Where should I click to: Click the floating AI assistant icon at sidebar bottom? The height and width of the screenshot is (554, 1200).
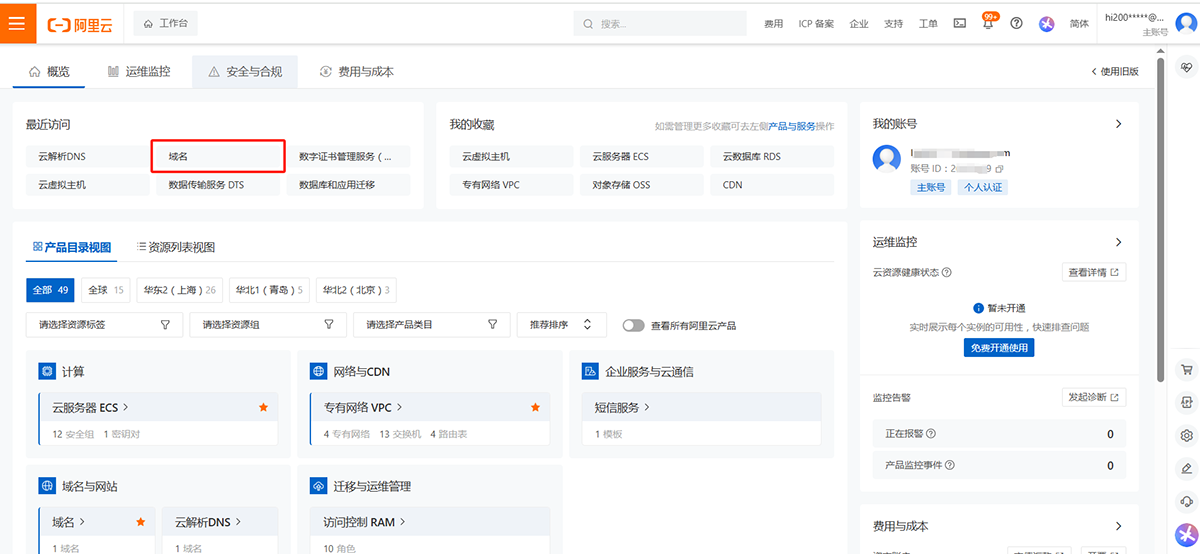(1186, 535)
